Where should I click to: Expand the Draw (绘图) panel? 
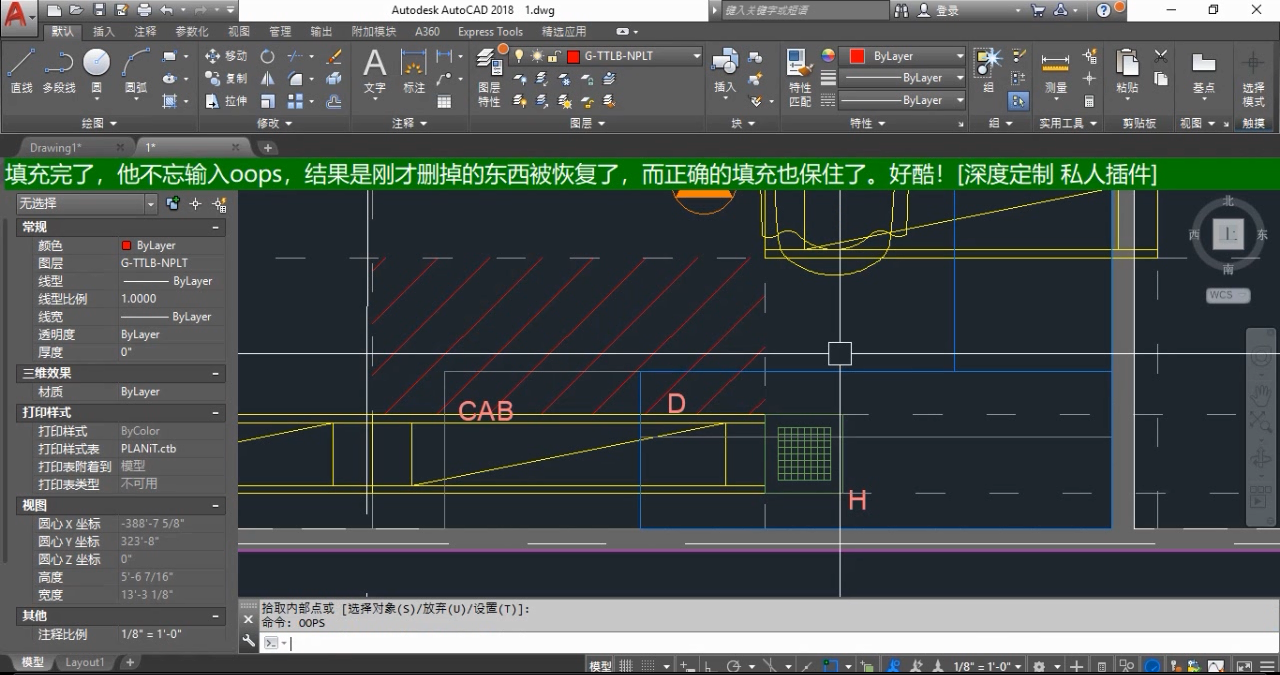point(97,123)
